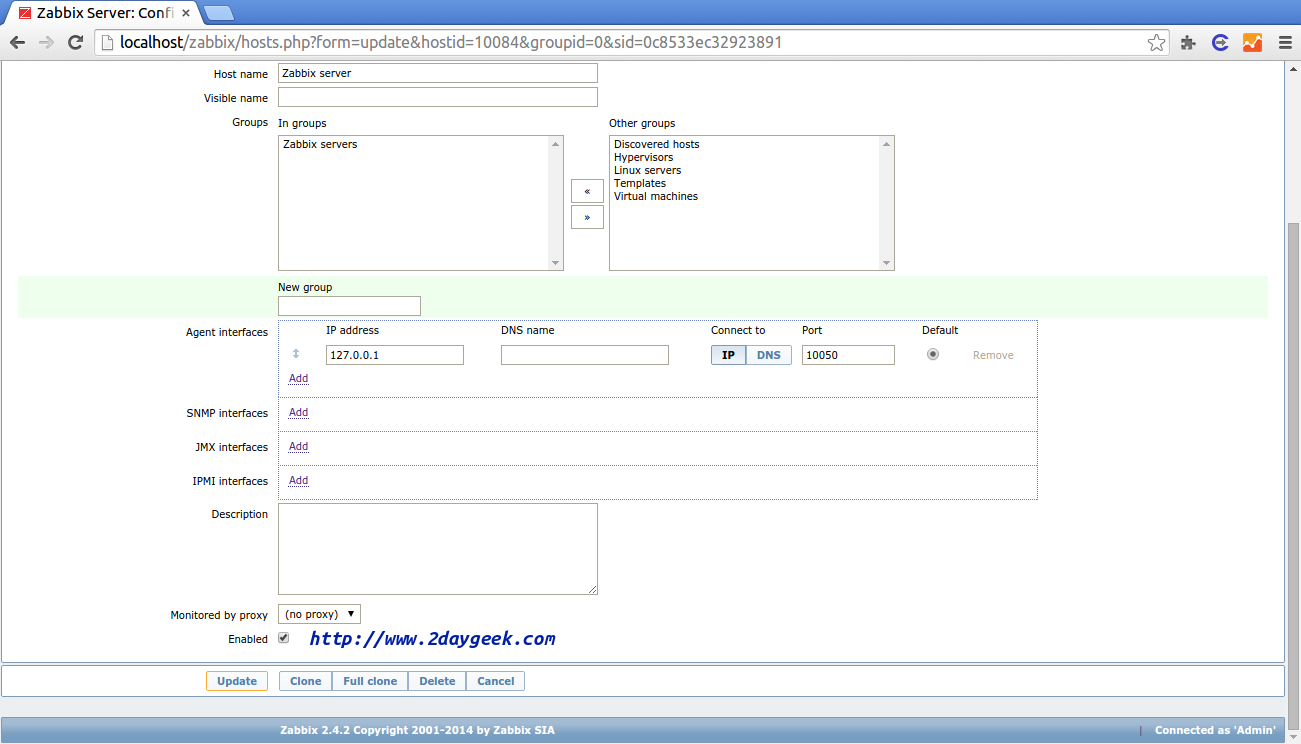The width and height of the screenshot is (1301, 744).
Task: Select Templates in Other groups
Action: pyautogui.click(x=640, y=183)
